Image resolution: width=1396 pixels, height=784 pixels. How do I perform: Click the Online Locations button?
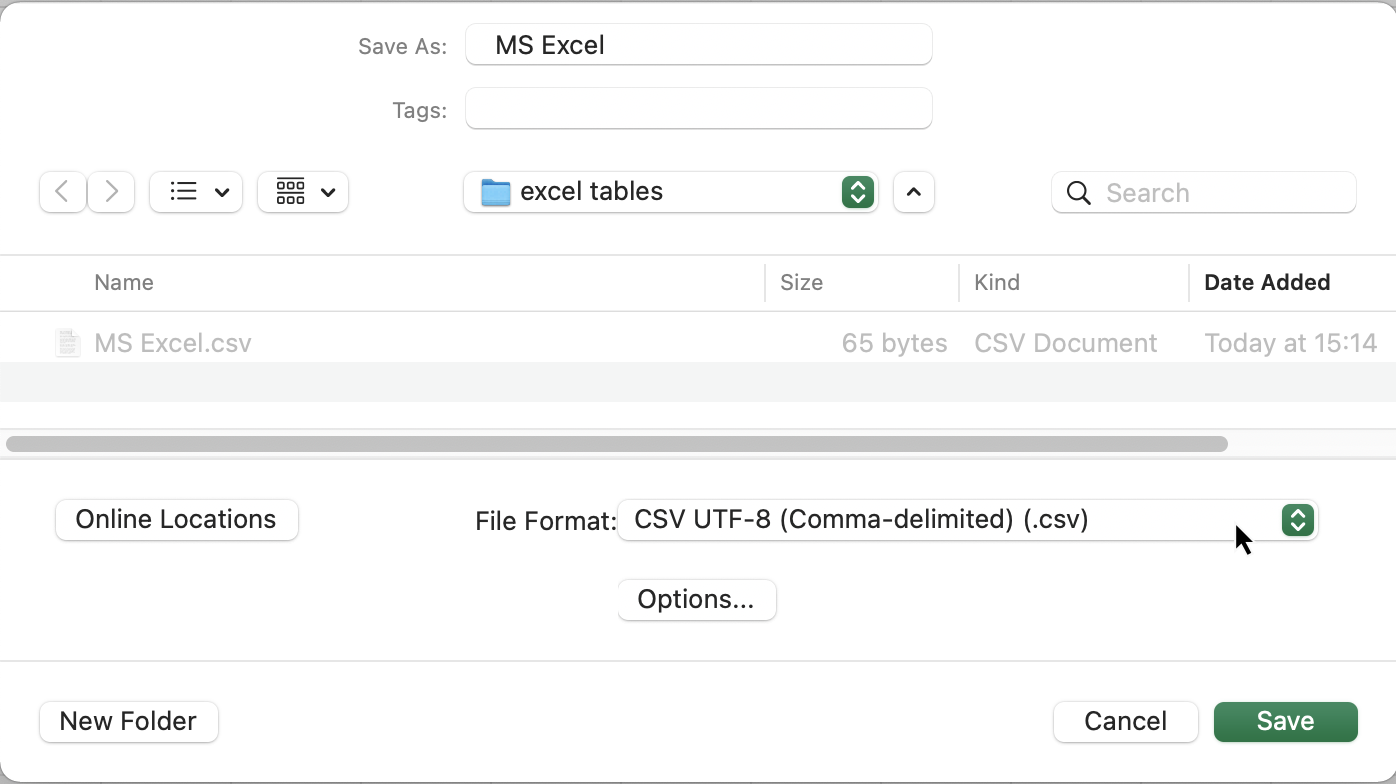(x=176, y=519)
